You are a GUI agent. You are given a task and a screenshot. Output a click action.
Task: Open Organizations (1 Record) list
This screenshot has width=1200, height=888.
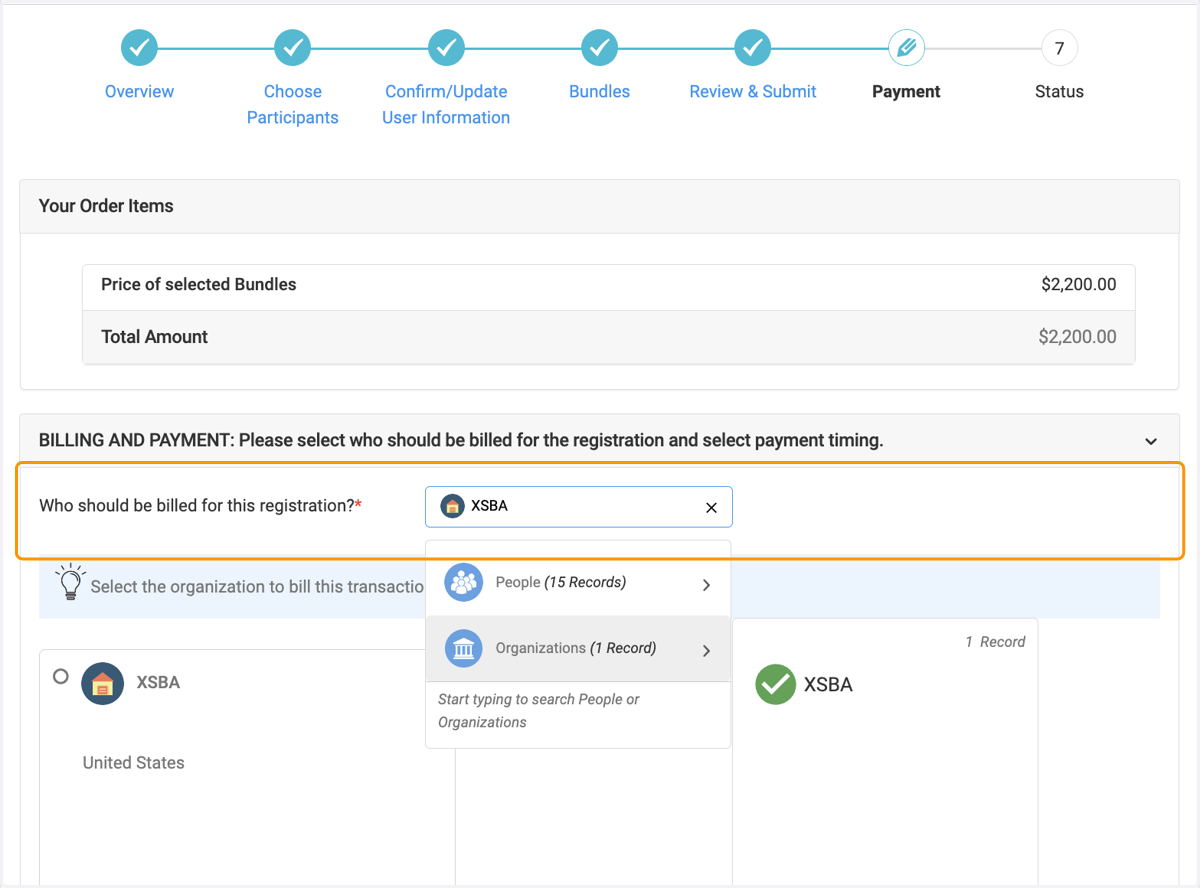pos(578,649)
